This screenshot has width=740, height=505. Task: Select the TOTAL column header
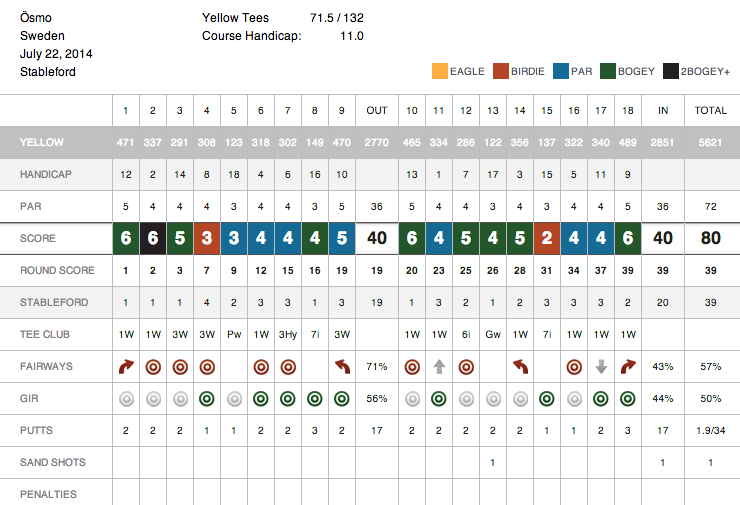tap(710, 110)
